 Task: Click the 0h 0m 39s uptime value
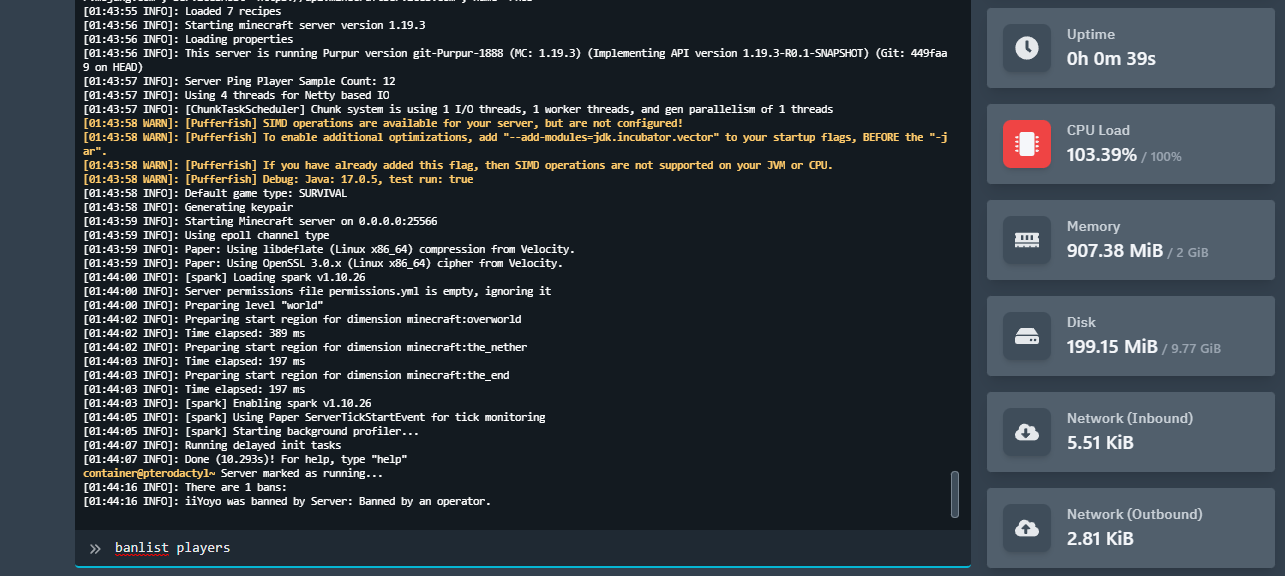[1111, 59]
